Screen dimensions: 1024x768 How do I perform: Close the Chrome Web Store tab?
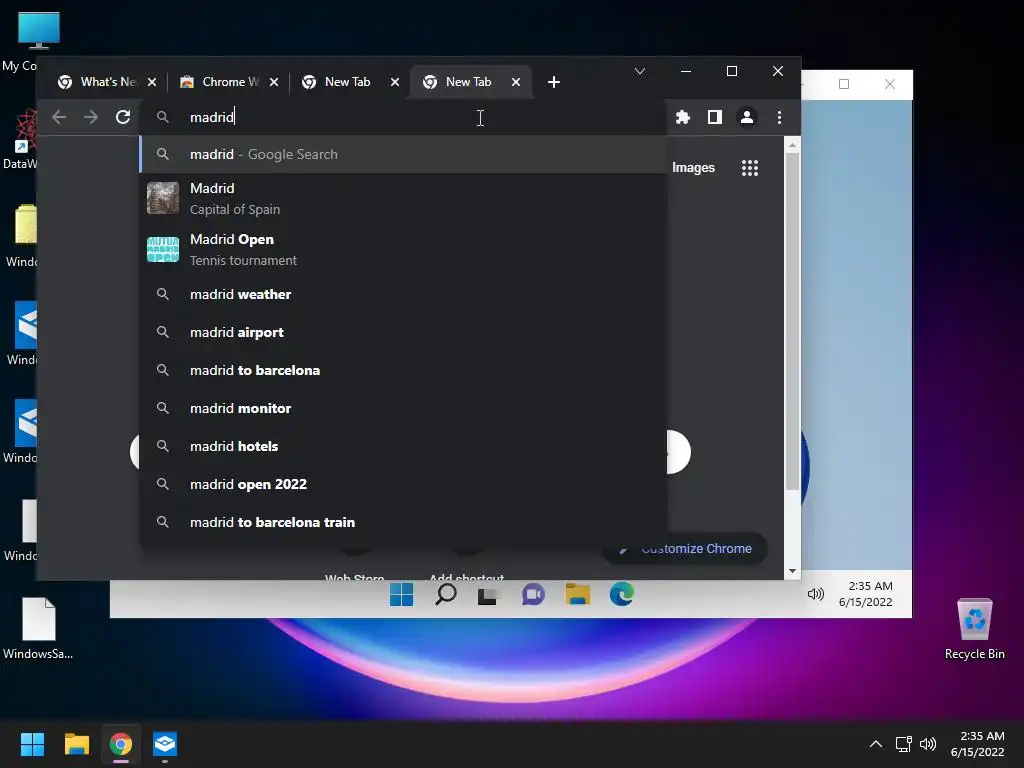point(274,82)
